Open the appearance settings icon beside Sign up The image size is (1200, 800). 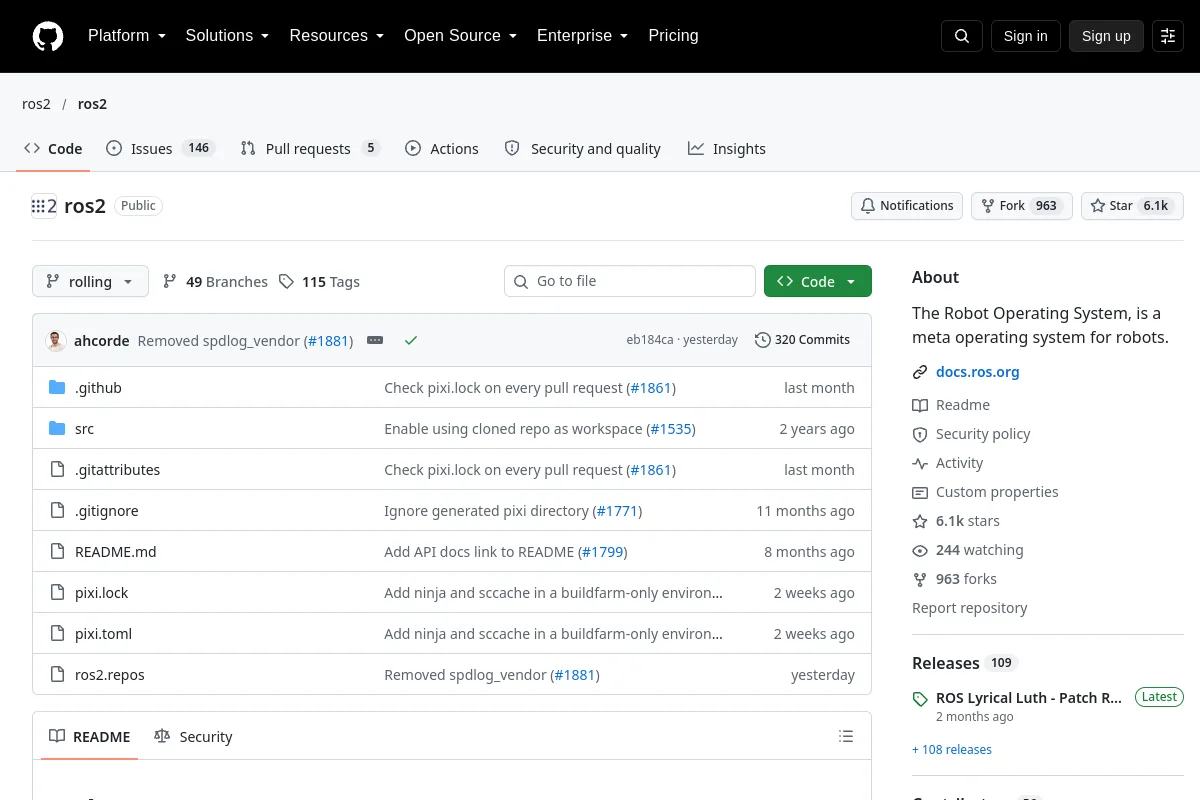point(1168,36)
